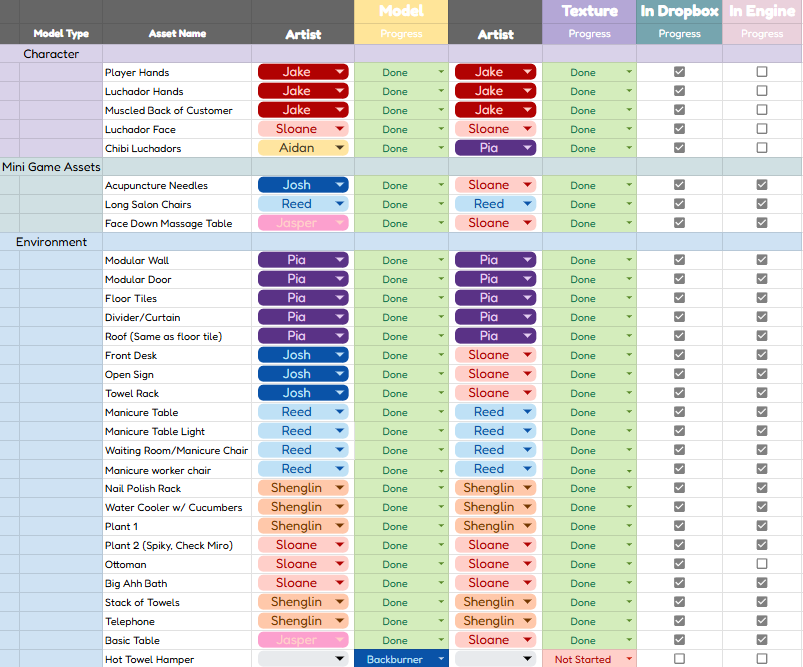
Task: Open the Reed dropdown for Long Salon Chairs
Action: pyautogui.click(x=302, y=203)
